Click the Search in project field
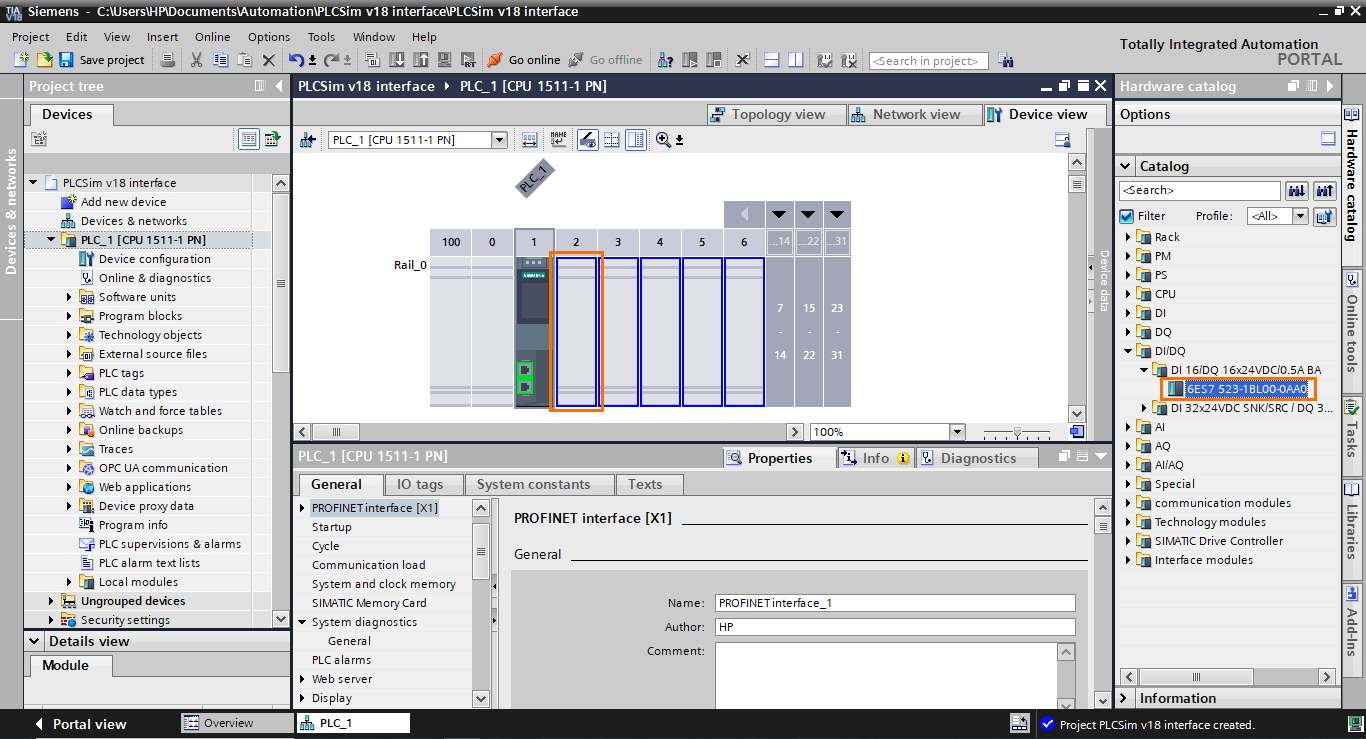The image size is (1366, 739). click(928, 61)
